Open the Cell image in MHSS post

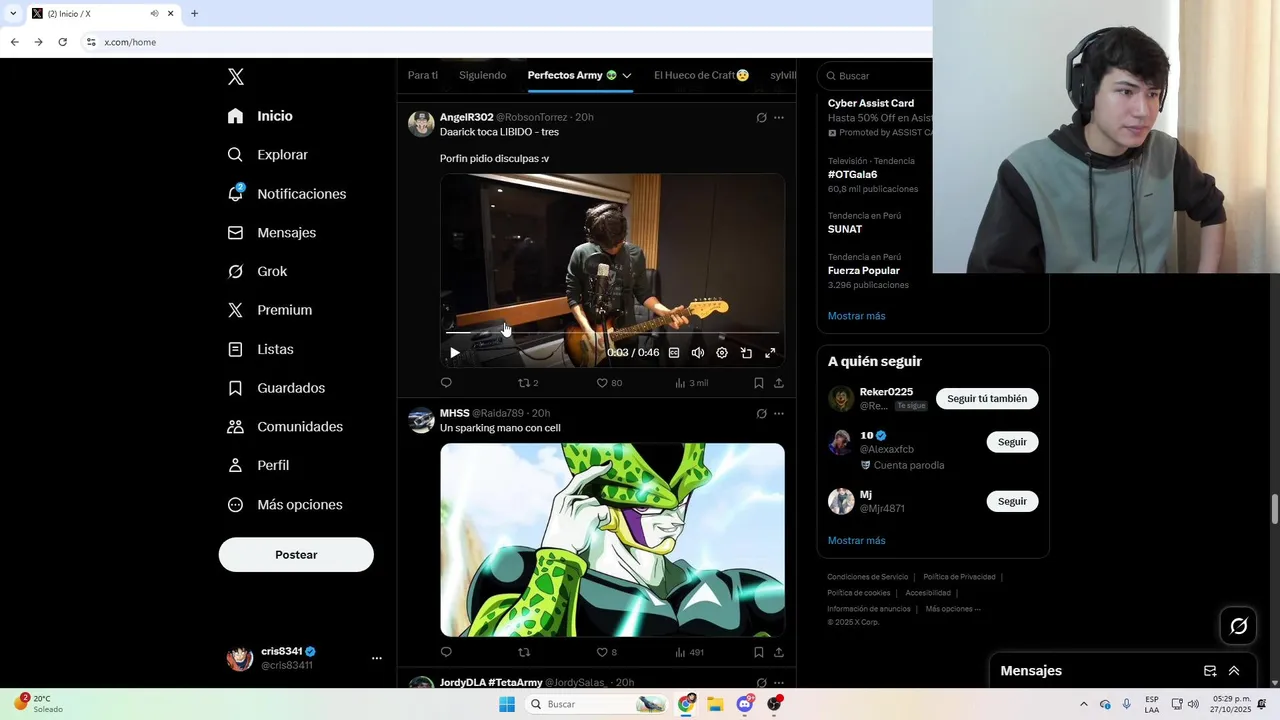pos(612,540)
